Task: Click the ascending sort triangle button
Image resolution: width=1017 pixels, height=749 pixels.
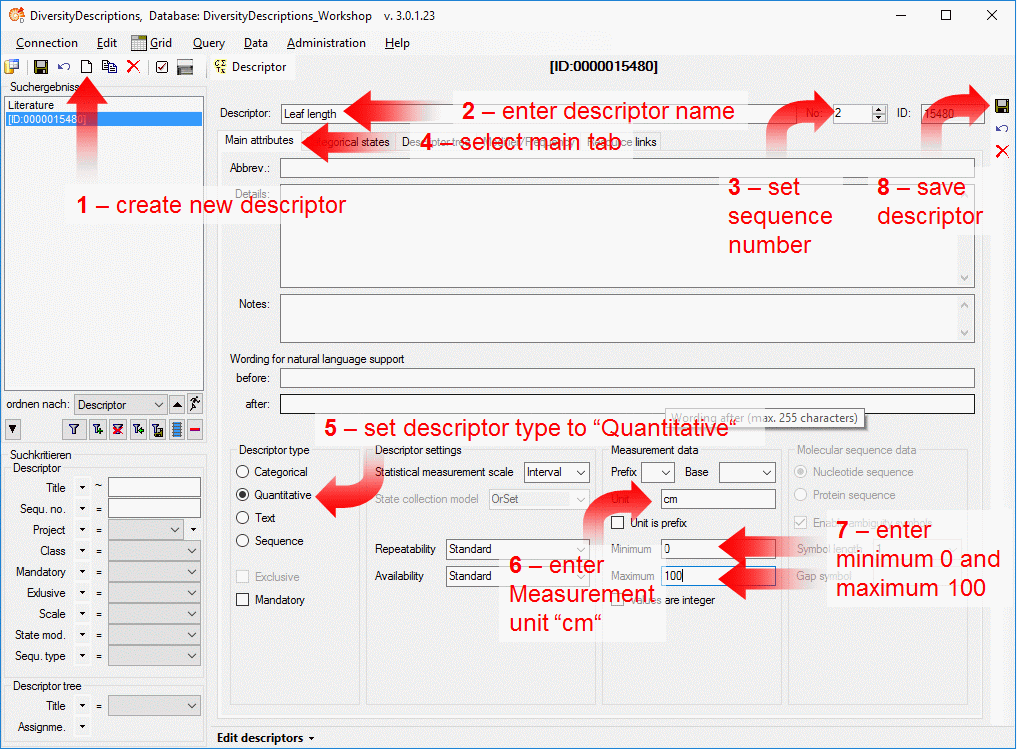Action: point(176,405)
